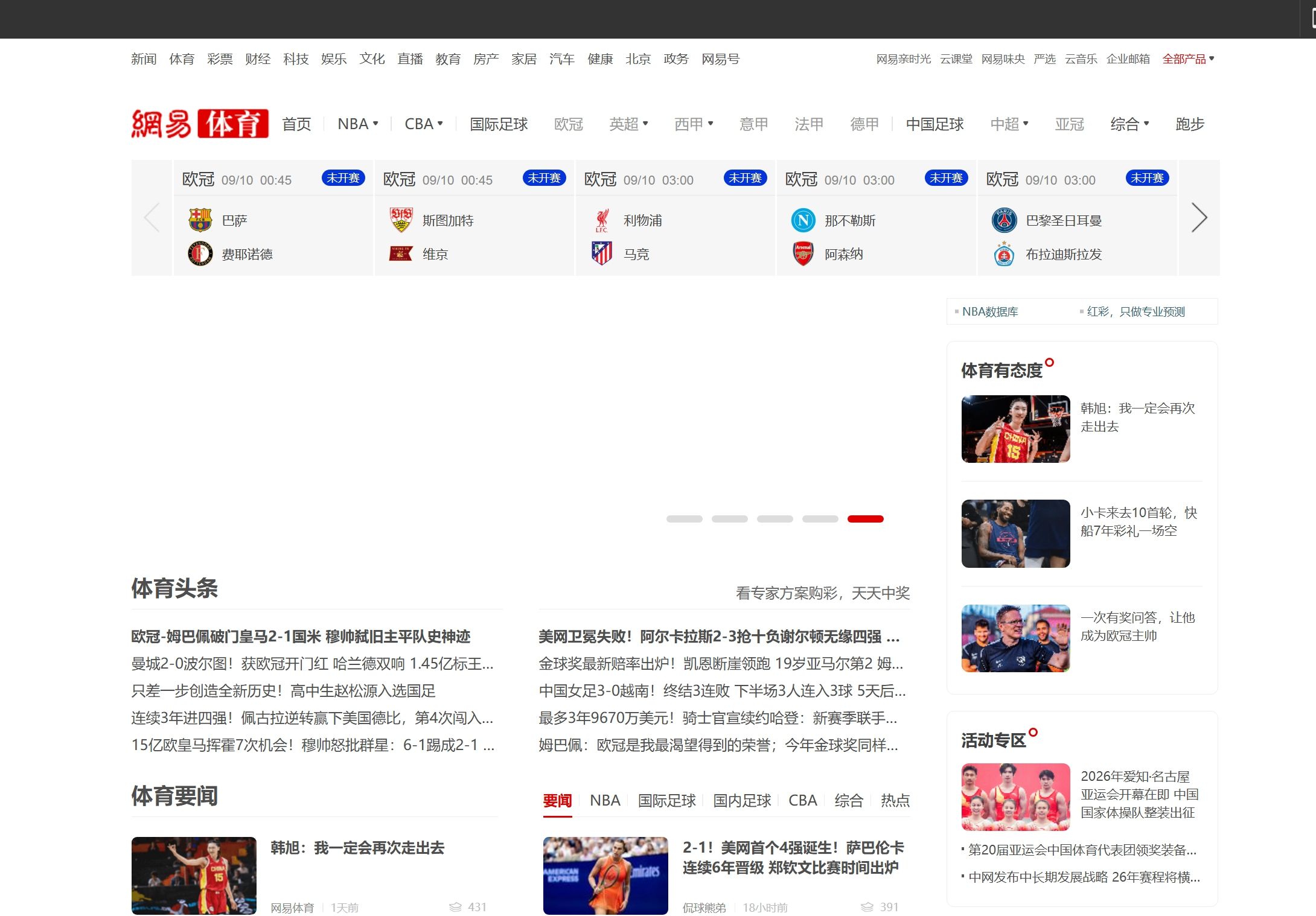Open article 只差一步创造全新历史！高中生赵松源入选国足
This screenshot has height=916, width=1316.
click(x=283, y=691)
